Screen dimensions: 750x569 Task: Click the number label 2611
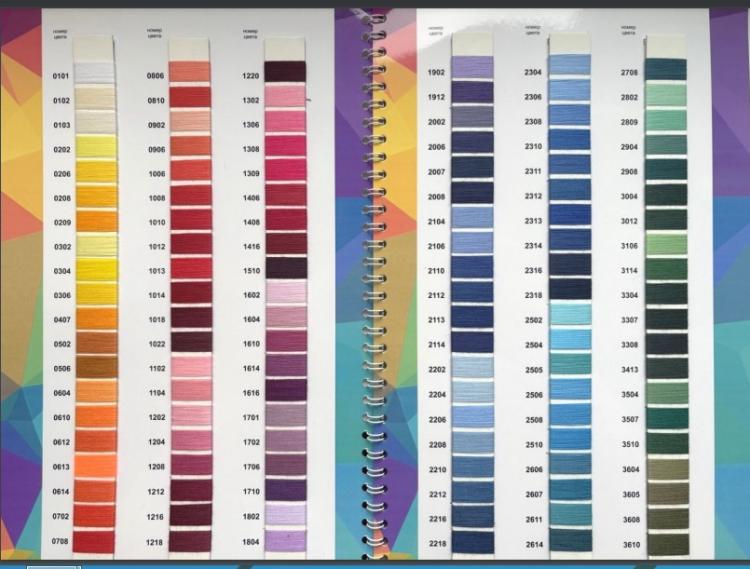[534, 519]
